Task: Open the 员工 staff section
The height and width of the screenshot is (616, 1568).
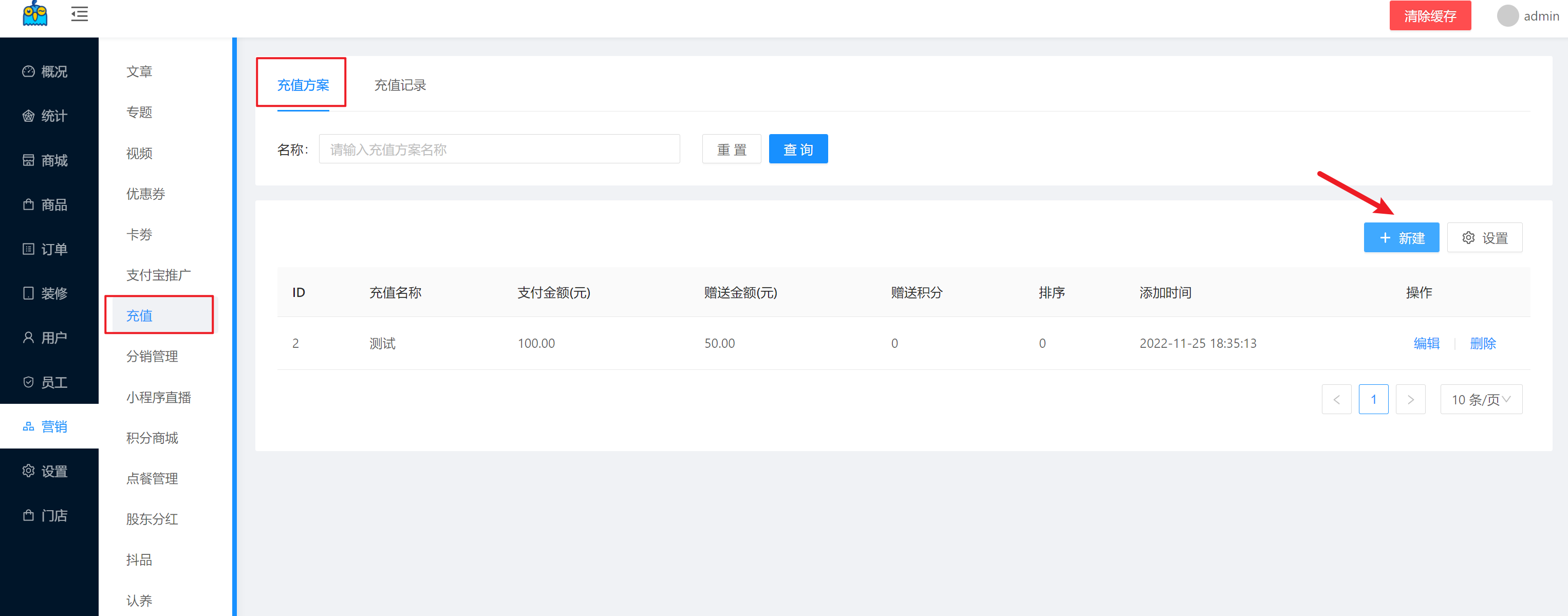Action: (x=46, y=382)
